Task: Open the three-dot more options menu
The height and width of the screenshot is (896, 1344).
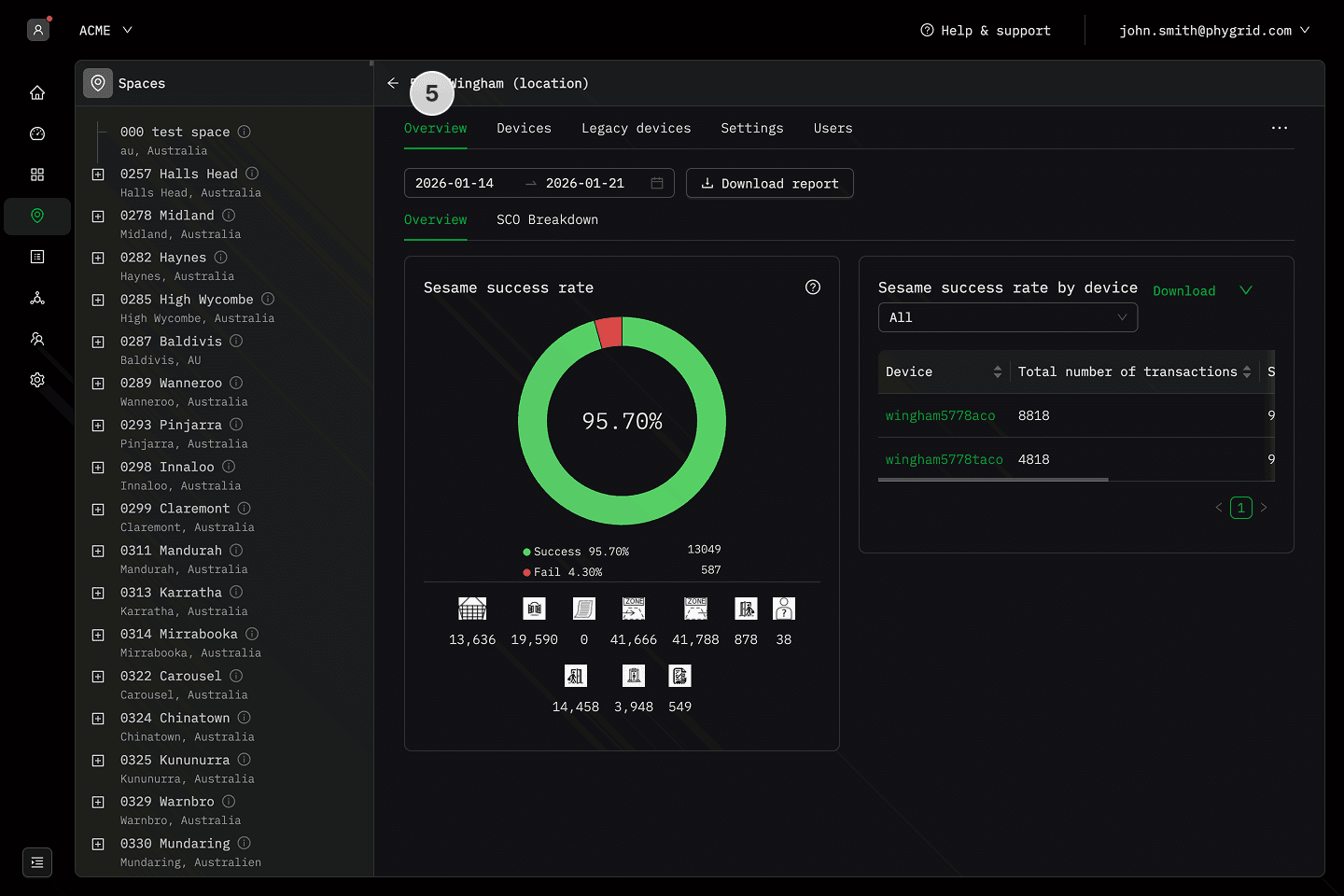Action: [x=1279, y=128]
